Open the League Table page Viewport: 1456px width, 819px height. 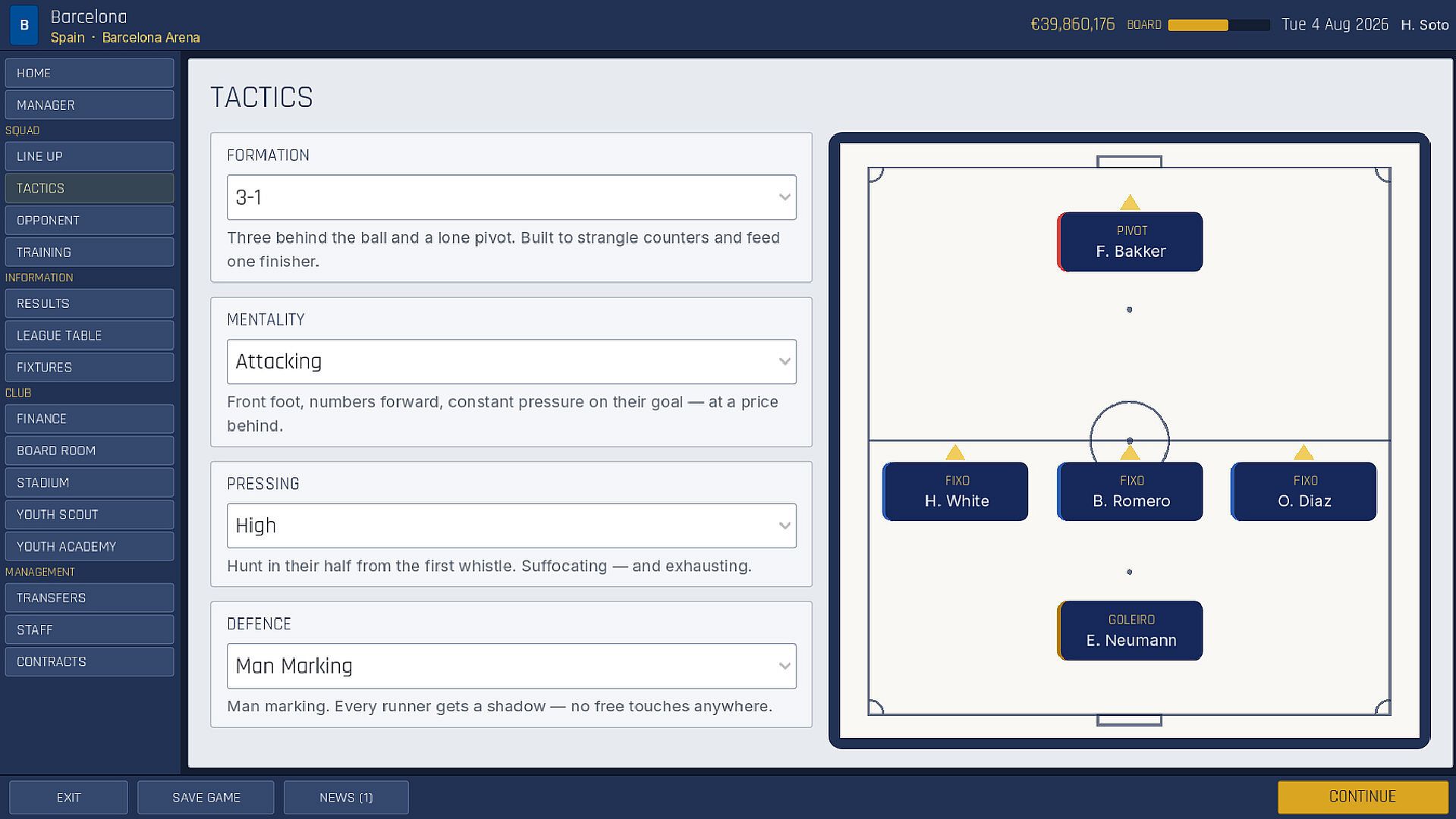[90, 335]
